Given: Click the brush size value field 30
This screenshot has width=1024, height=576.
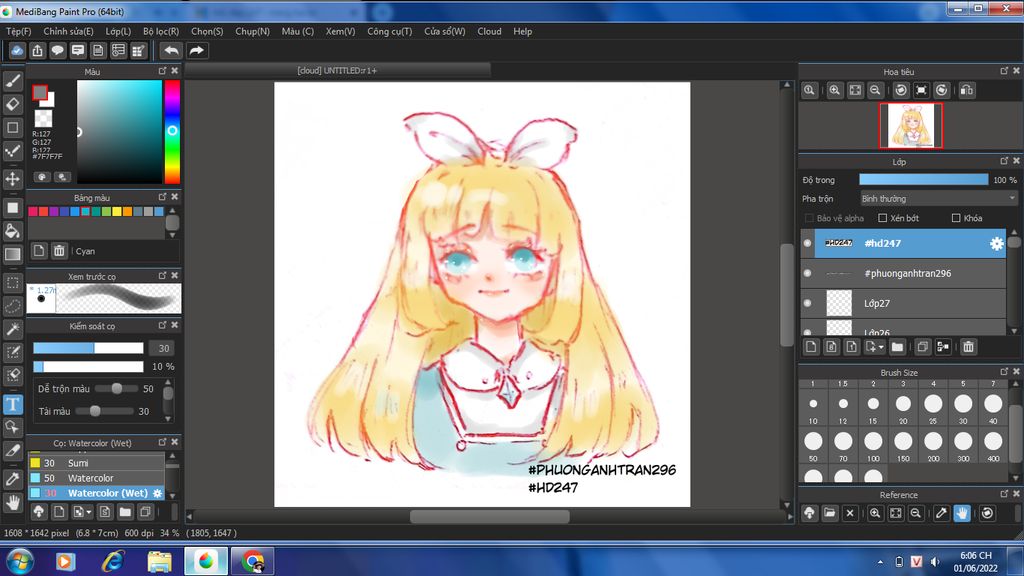Looking at the screenshot, I should 163,348.
